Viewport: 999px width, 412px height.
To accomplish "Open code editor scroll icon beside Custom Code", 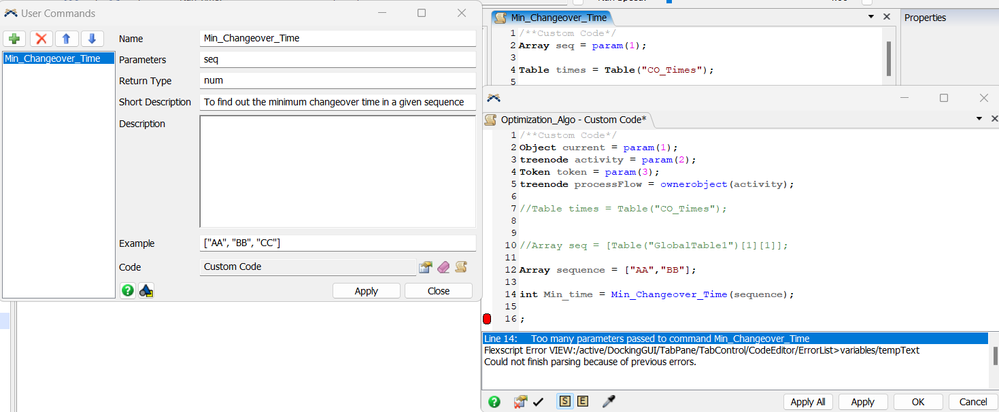I will tap(461, 267).
